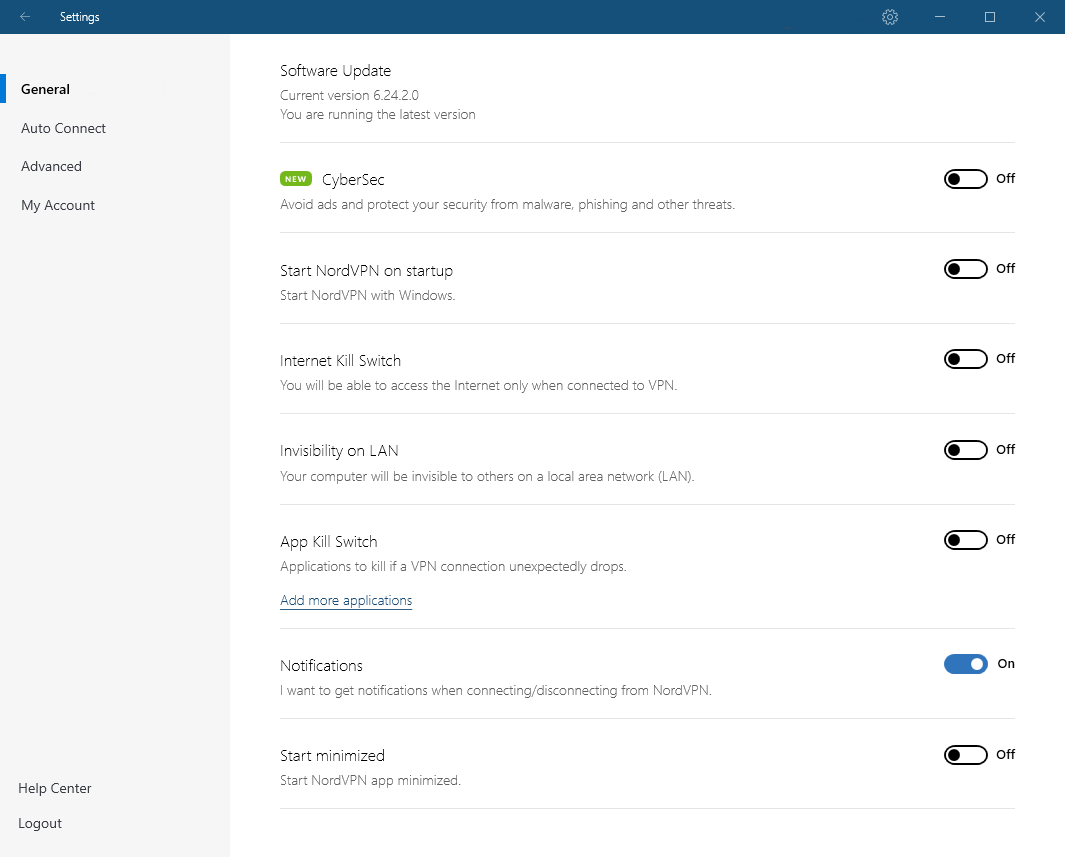This screenshot has height=857, width=1065.
Task: Click the CyberSec heading text
Action: [353, 180]
